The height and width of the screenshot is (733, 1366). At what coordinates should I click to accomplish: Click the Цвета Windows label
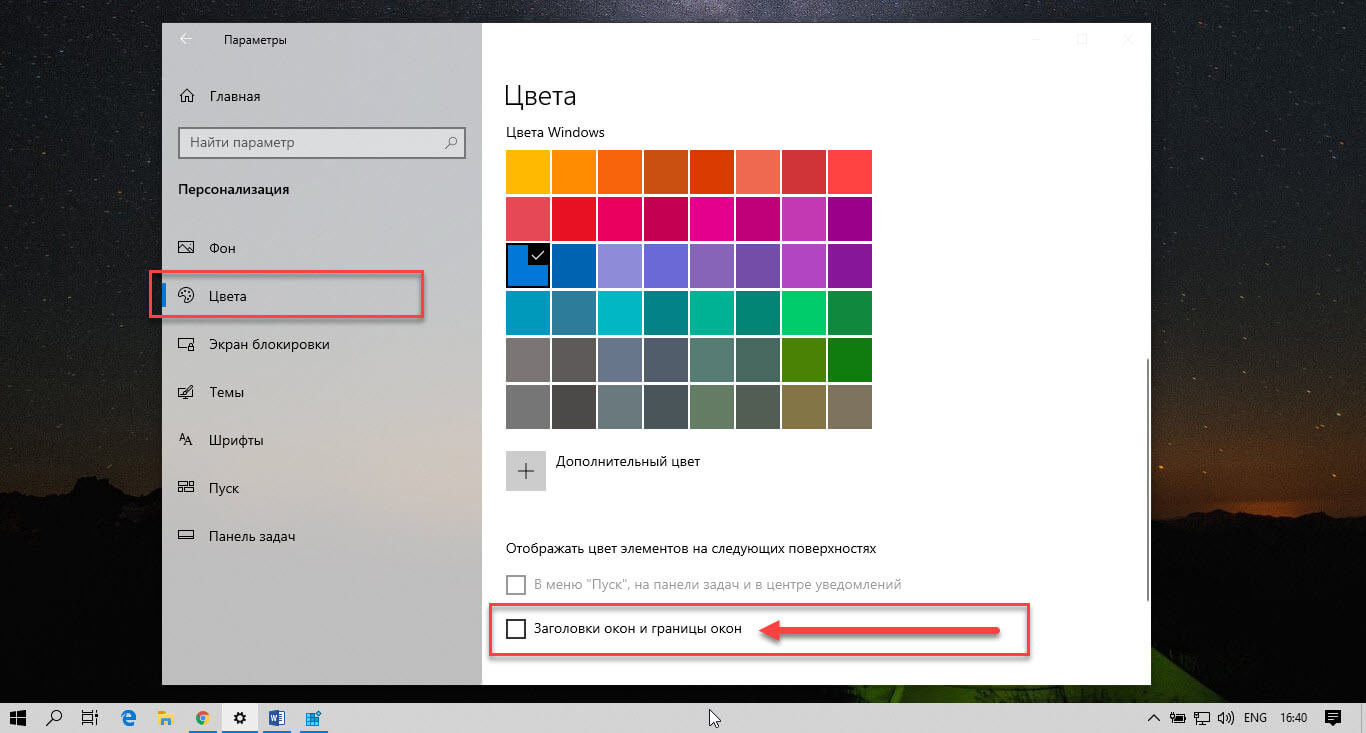555,132
